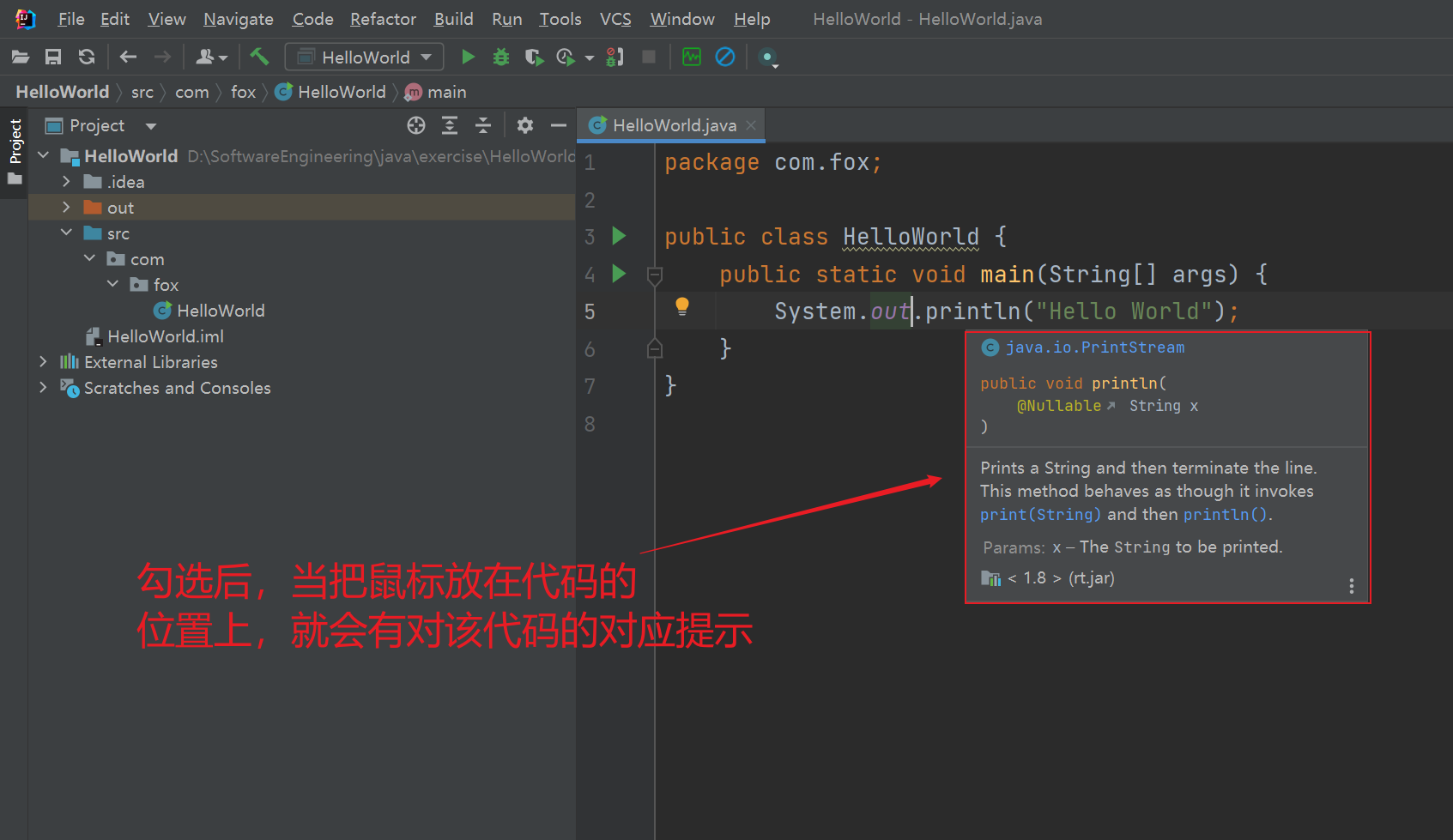This screenshot has height=840, width=1453.
Task: Click the Synchronize reload icon
Action: (87, 57)
